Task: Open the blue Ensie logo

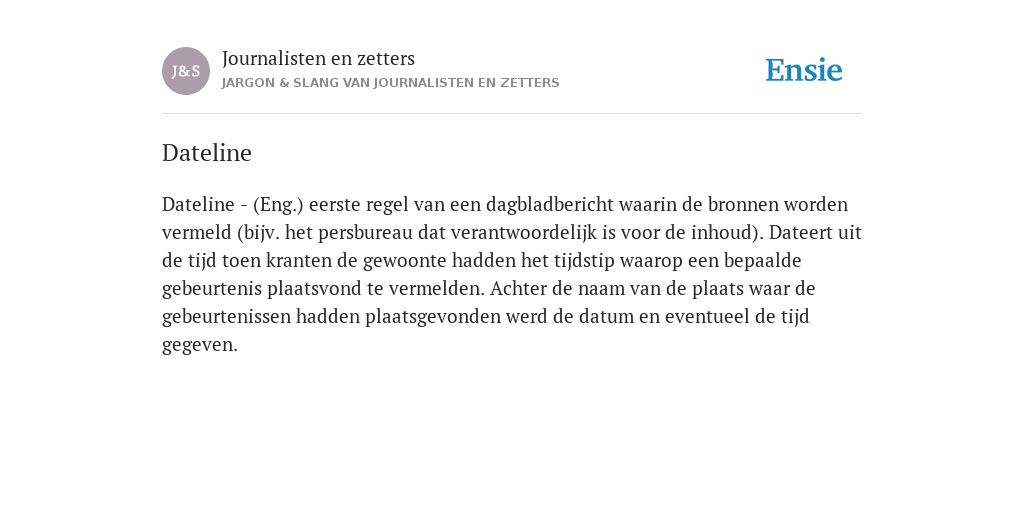Action: (x=804, y=70)
